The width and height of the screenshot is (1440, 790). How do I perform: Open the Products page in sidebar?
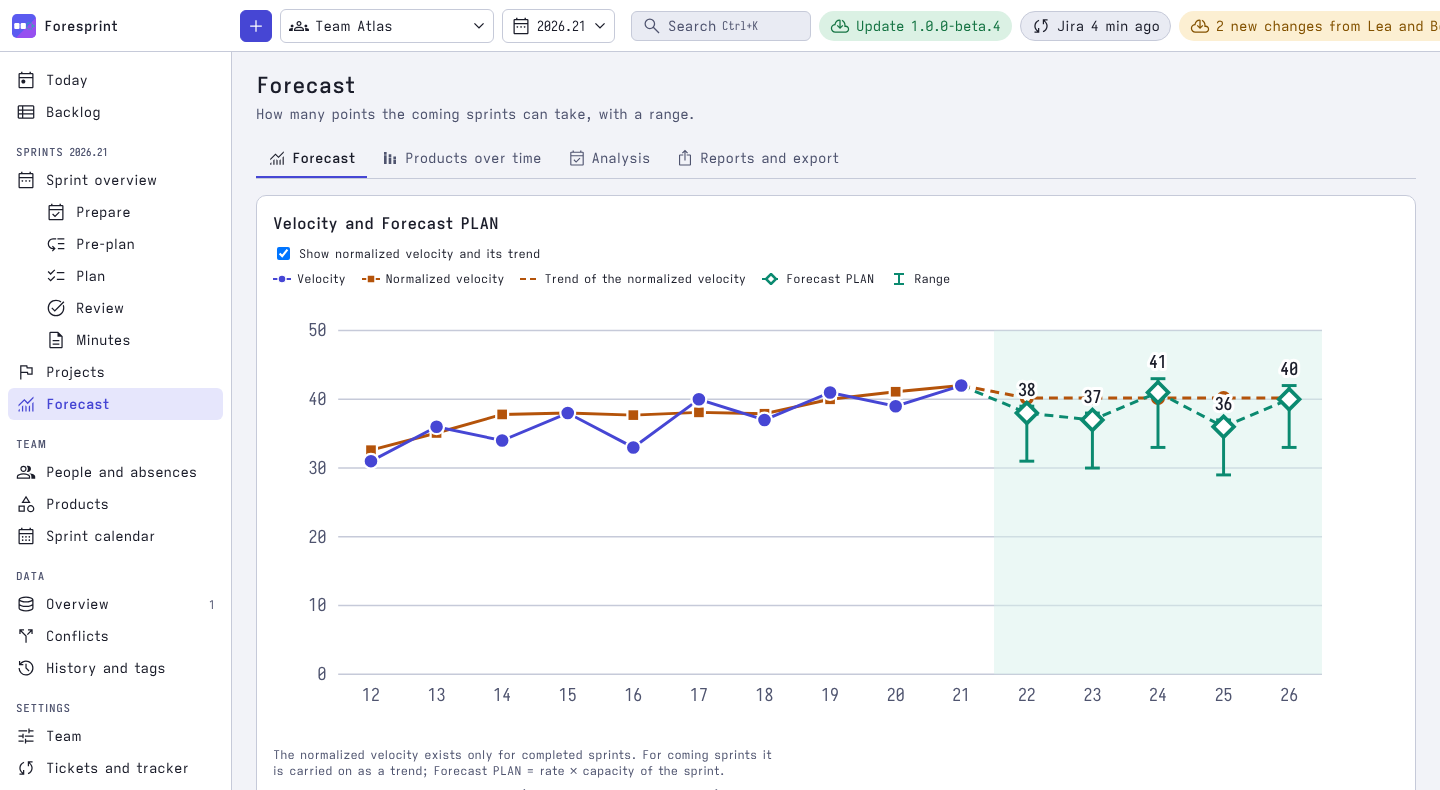pyautogui.click(x=116, y=504)
